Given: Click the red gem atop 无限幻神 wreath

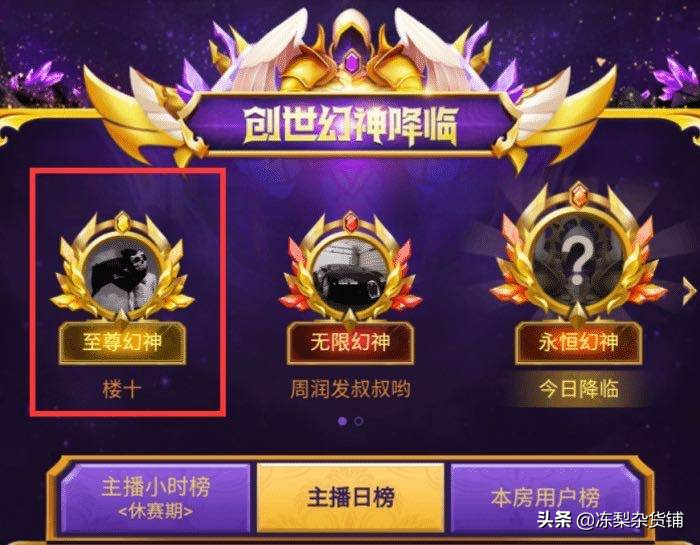Looking at the screenshot, I should point(351,221).
